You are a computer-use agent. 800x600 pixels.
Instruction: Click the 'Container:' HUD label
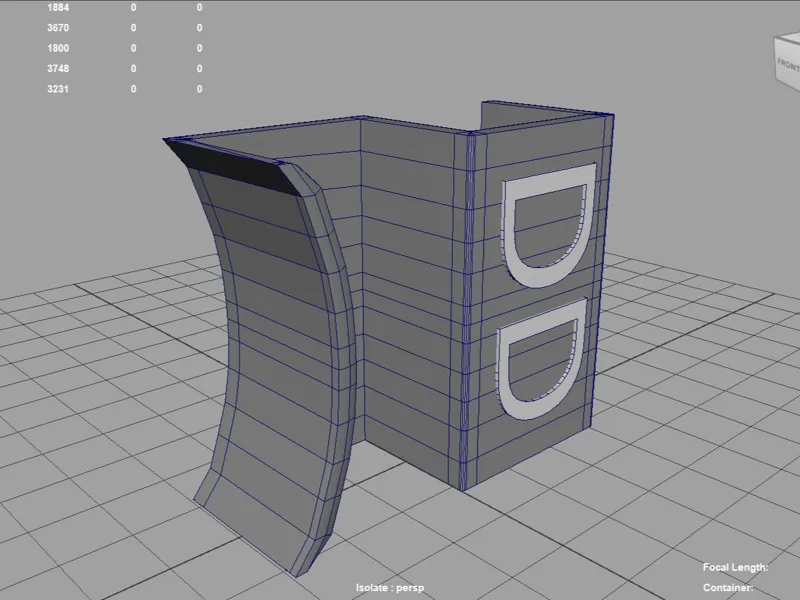tap(728, 588)
